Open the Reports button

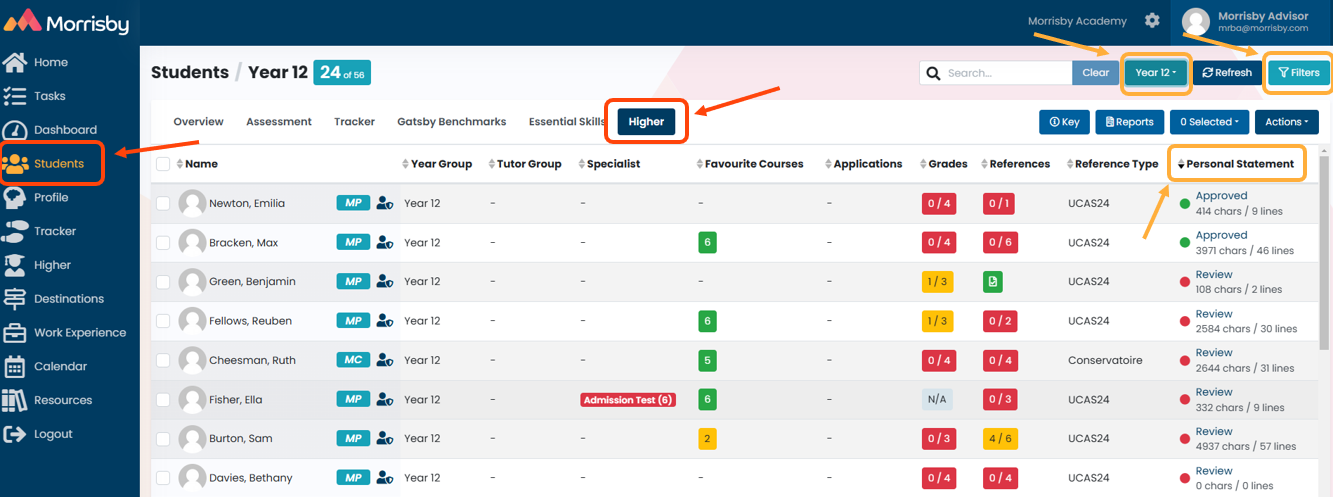(1129, 122)
